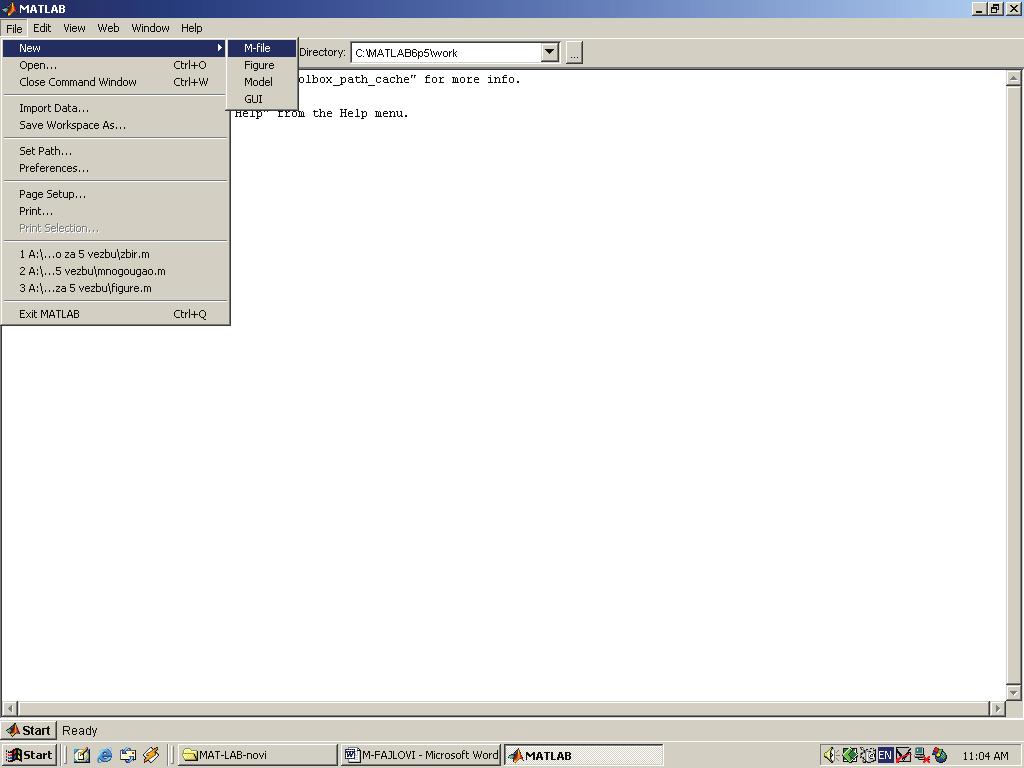Select Print... from File menu
1024x768 pixels.
tap(115, 211)
